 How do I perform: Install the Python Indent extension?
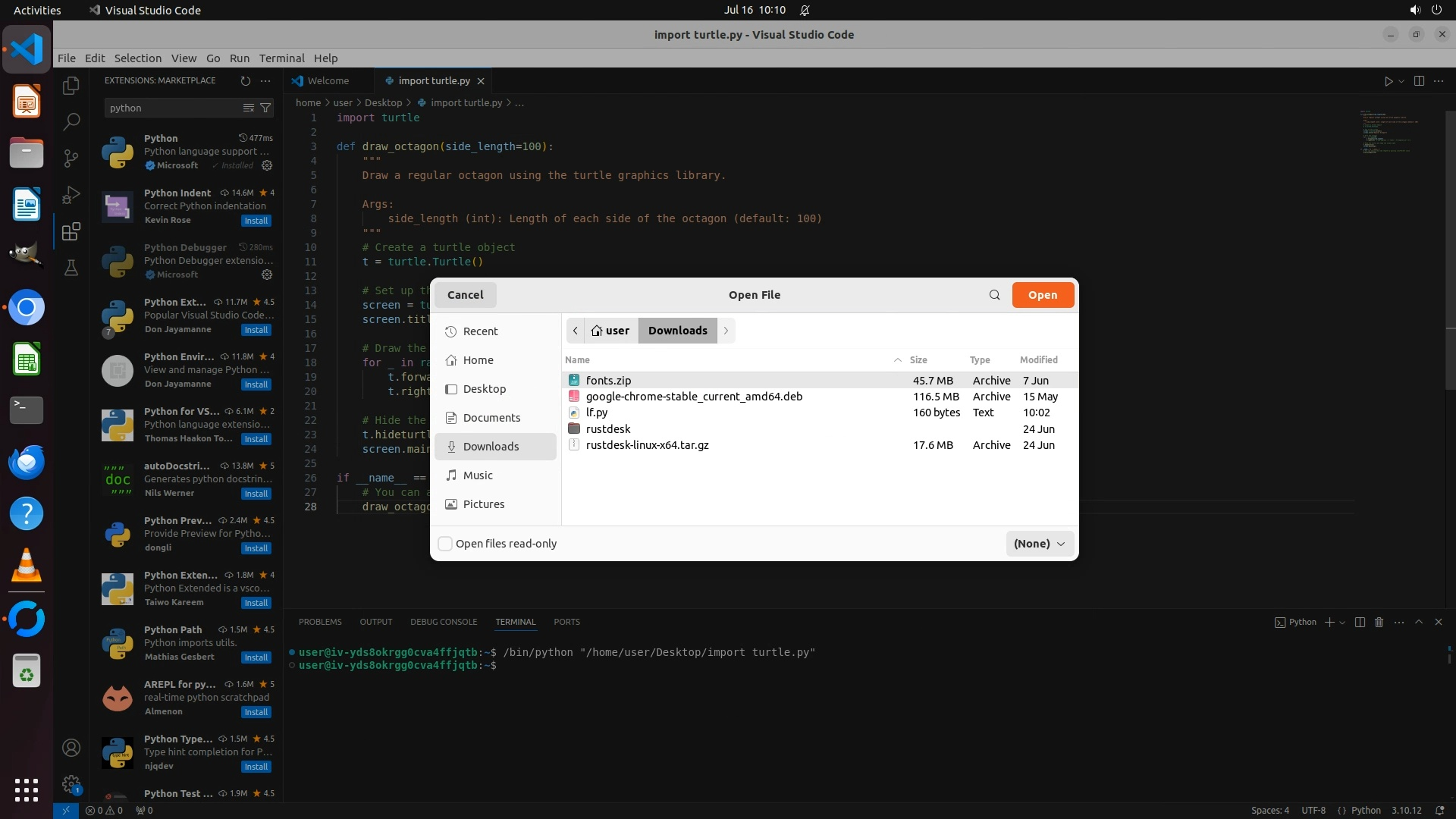[256, 221]
